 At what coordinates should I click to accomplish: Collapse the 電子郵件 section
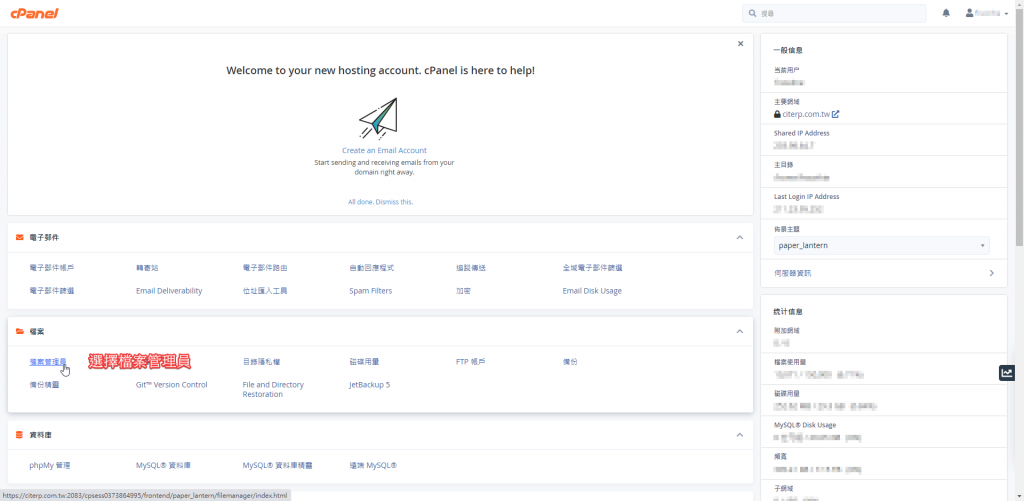[x=739, y=238]
